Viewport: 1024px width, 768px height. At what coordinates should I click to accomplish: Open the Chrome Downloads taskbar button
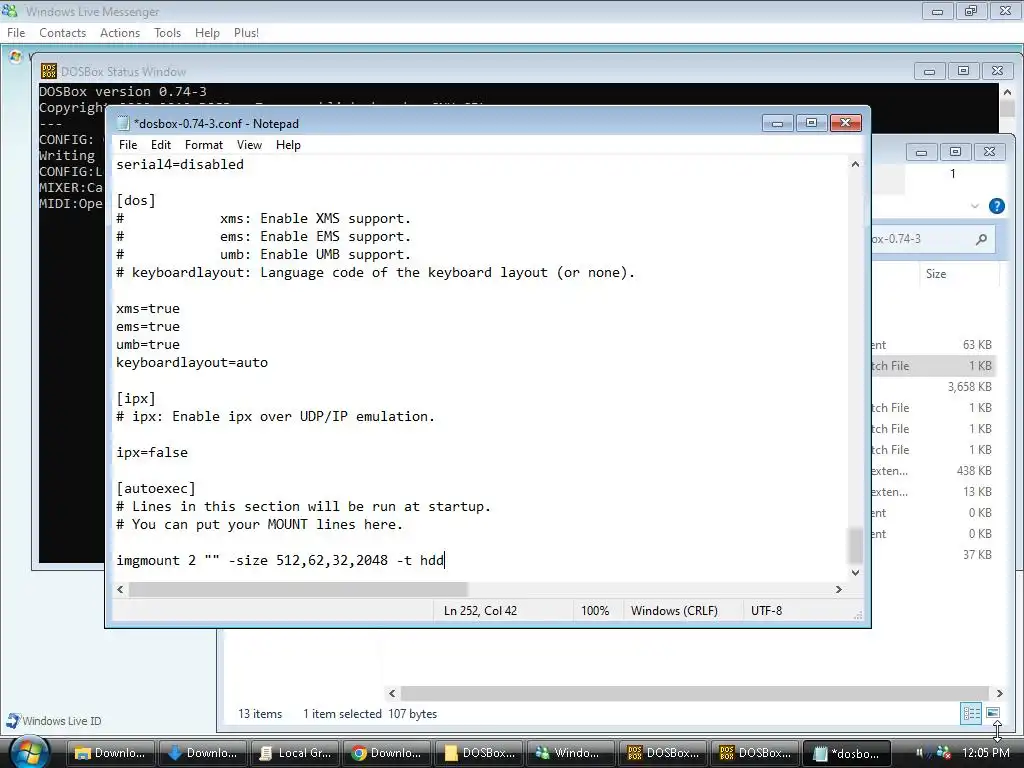386,753
